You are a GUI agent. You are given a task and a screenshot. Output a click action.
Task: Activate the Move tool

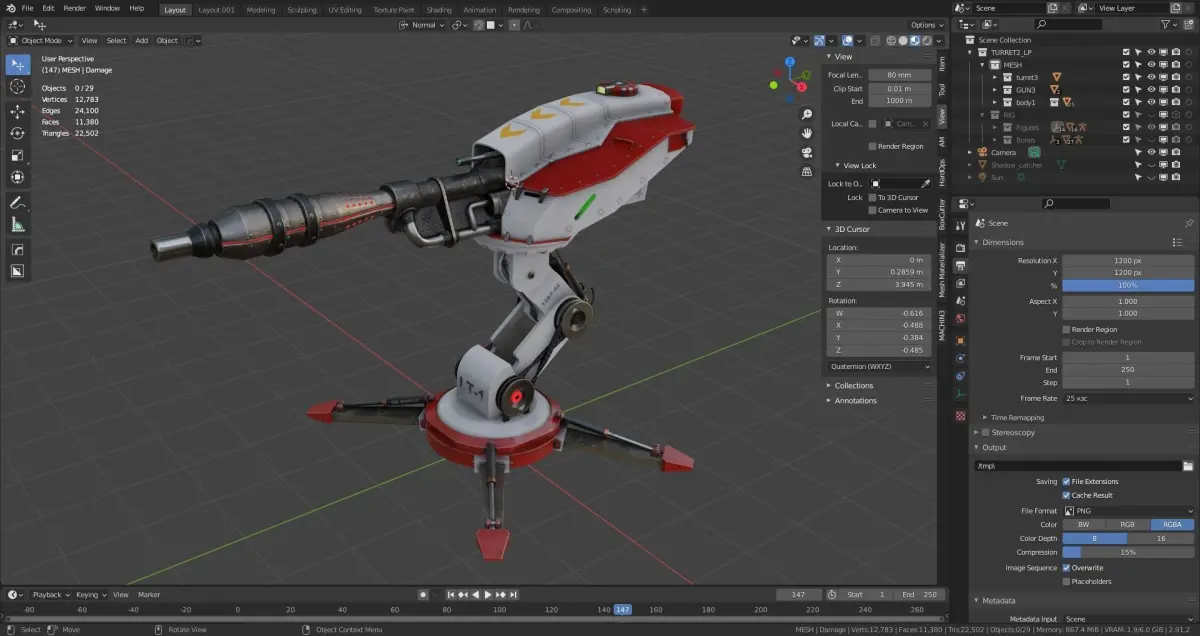17,111
